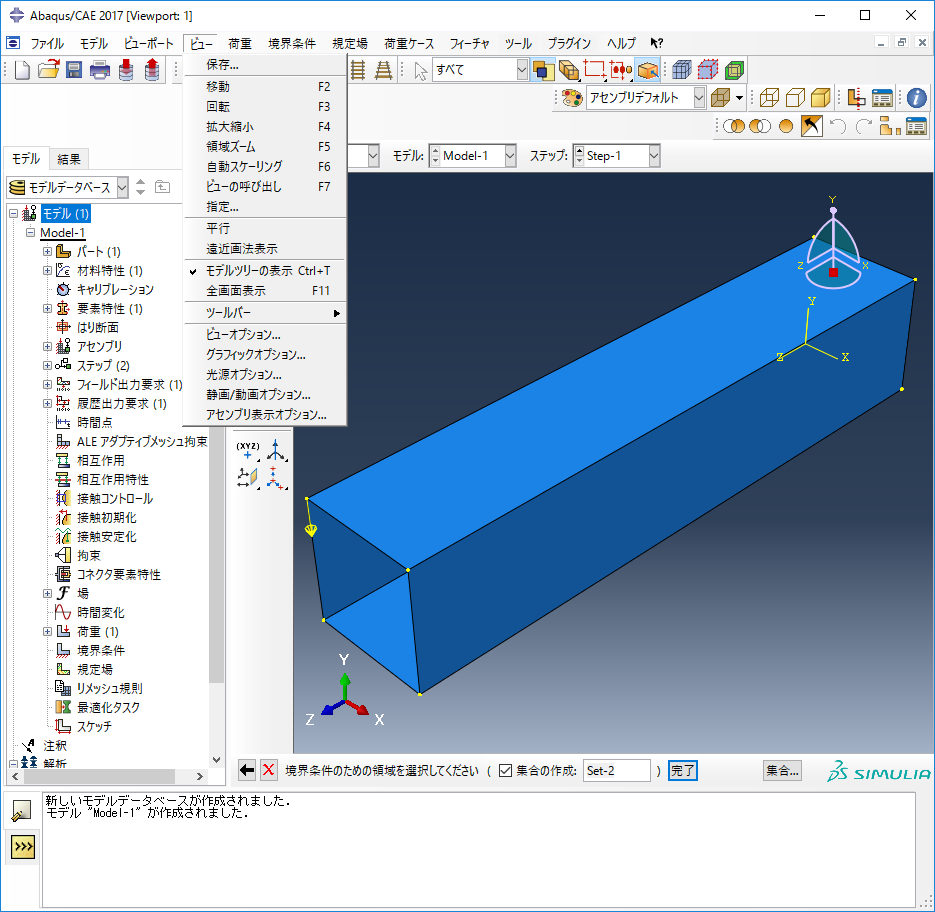
Task: Save the model database with floppy icon
Action: point(74,70)
